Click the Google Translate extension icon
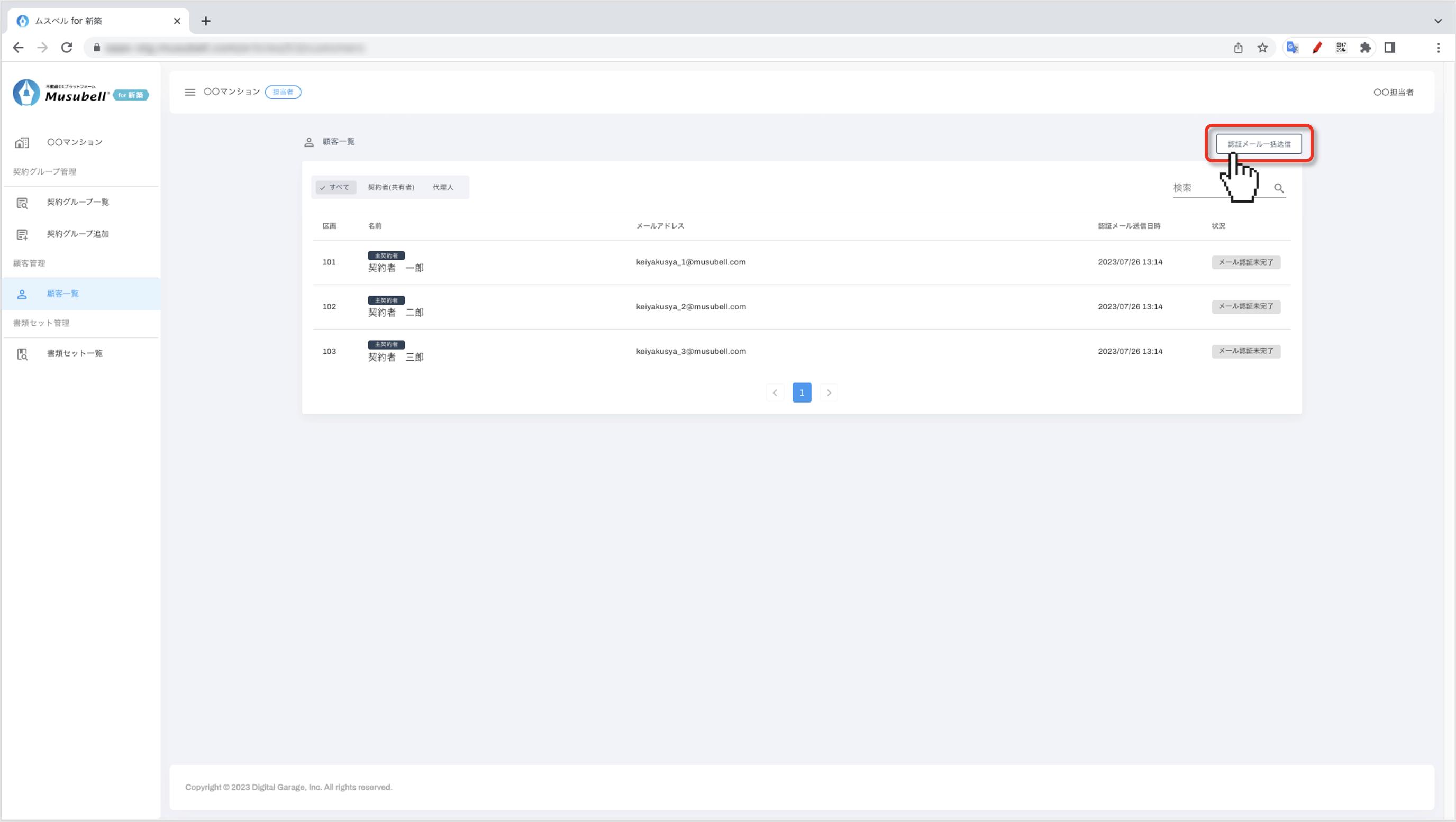This screenshot has width=1456, height=822. [x=1292, y=48]
